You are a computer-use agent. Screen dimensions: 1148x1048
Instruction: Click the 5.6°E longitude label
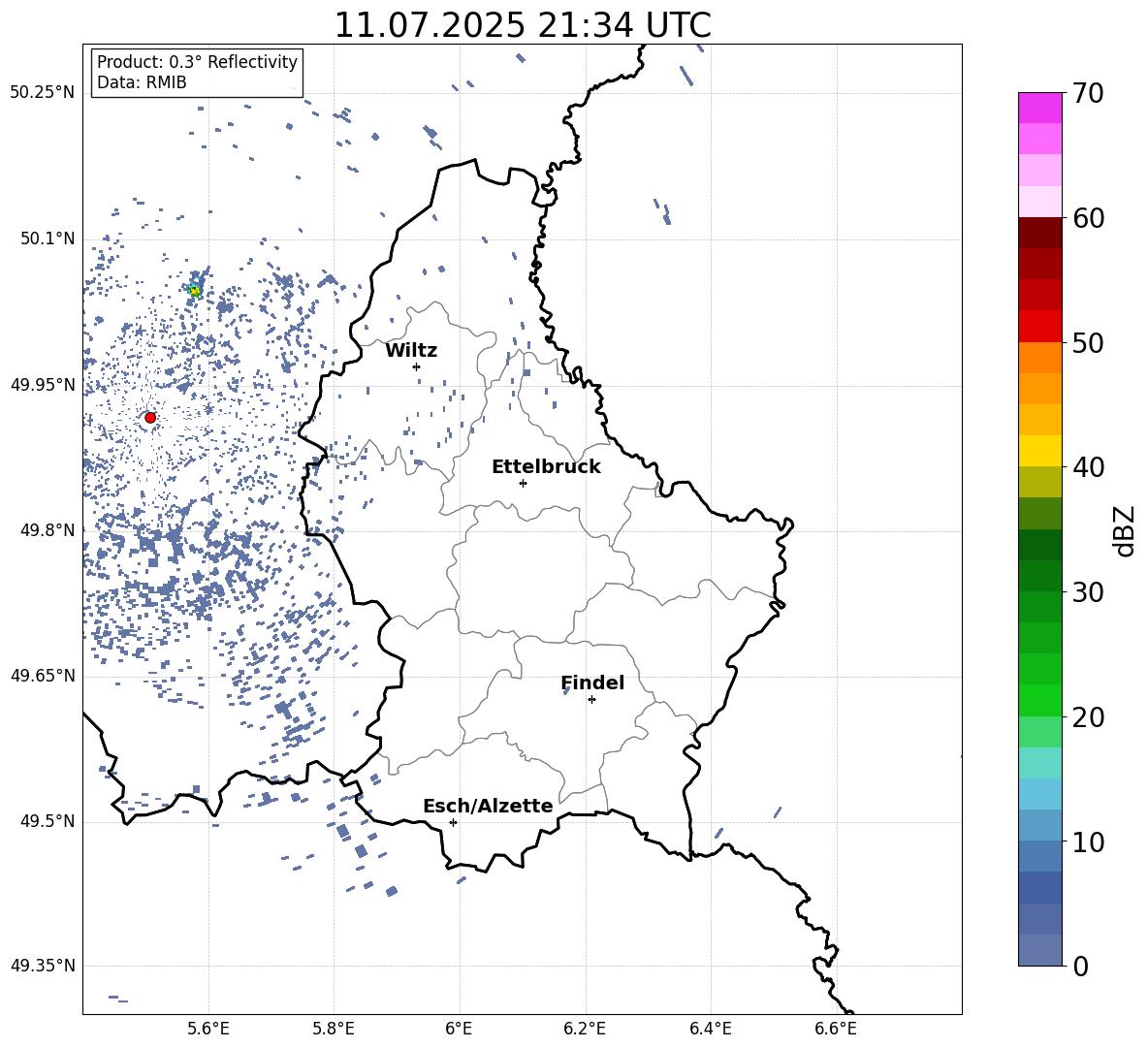point(208,1029)
